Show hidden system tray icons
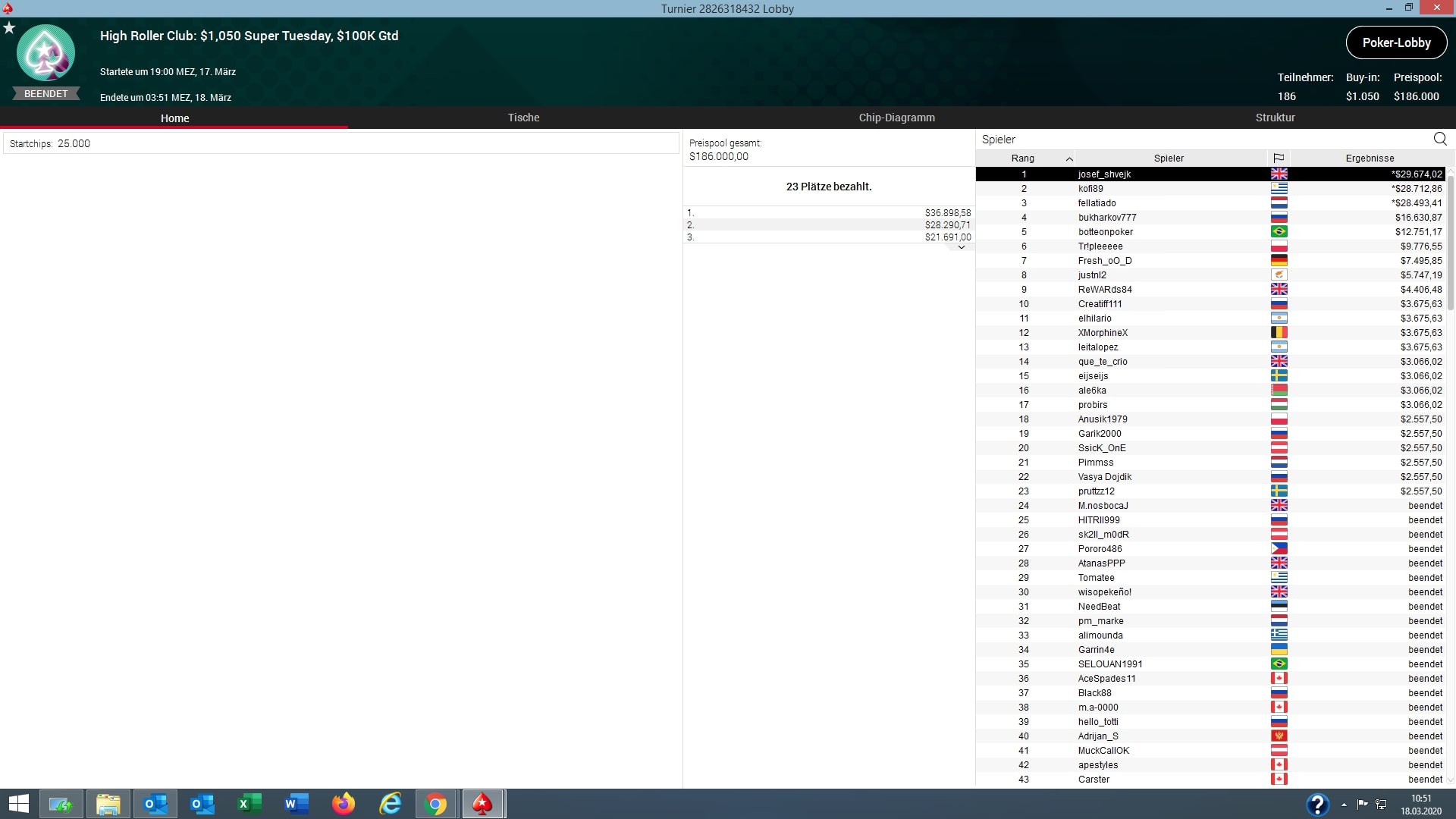This screenshot has height=819, width=1456. point(1344,805)
